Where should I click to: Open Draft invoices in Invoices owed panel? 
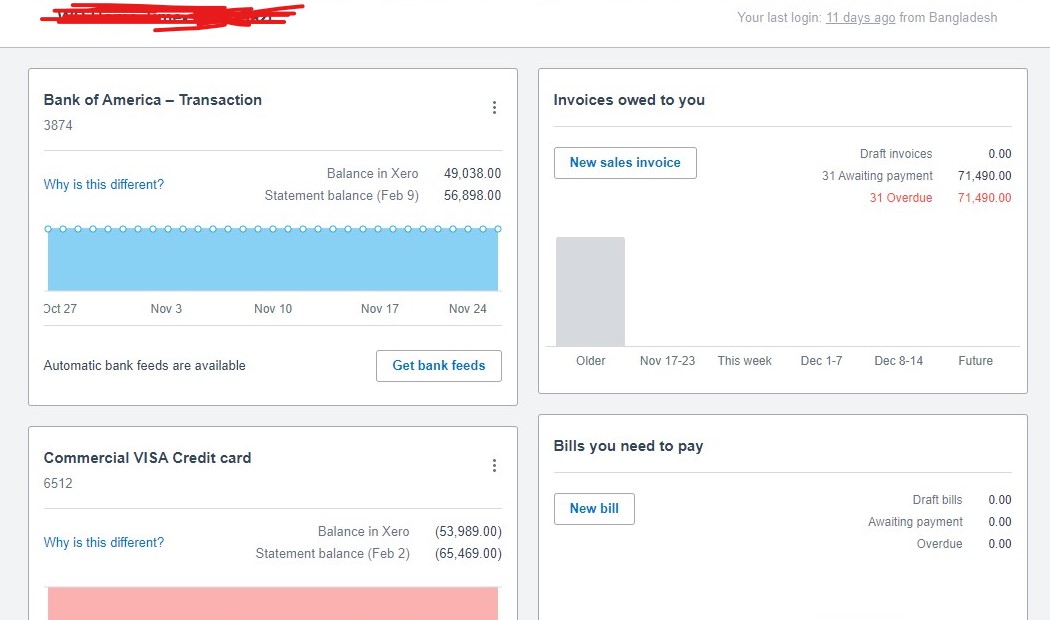pyautogui.click(x=896, y=154)
